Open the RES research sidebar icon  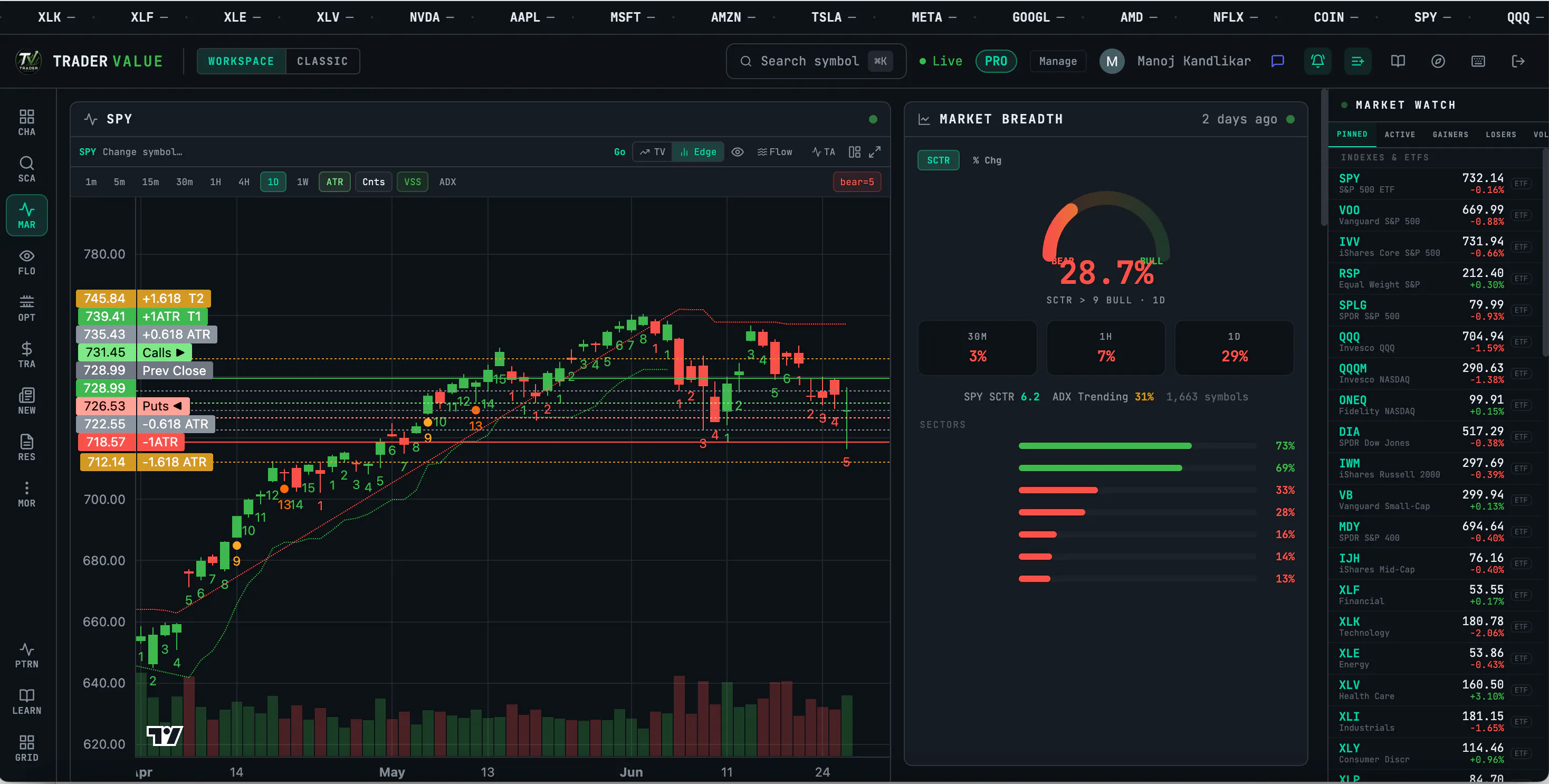26,447
